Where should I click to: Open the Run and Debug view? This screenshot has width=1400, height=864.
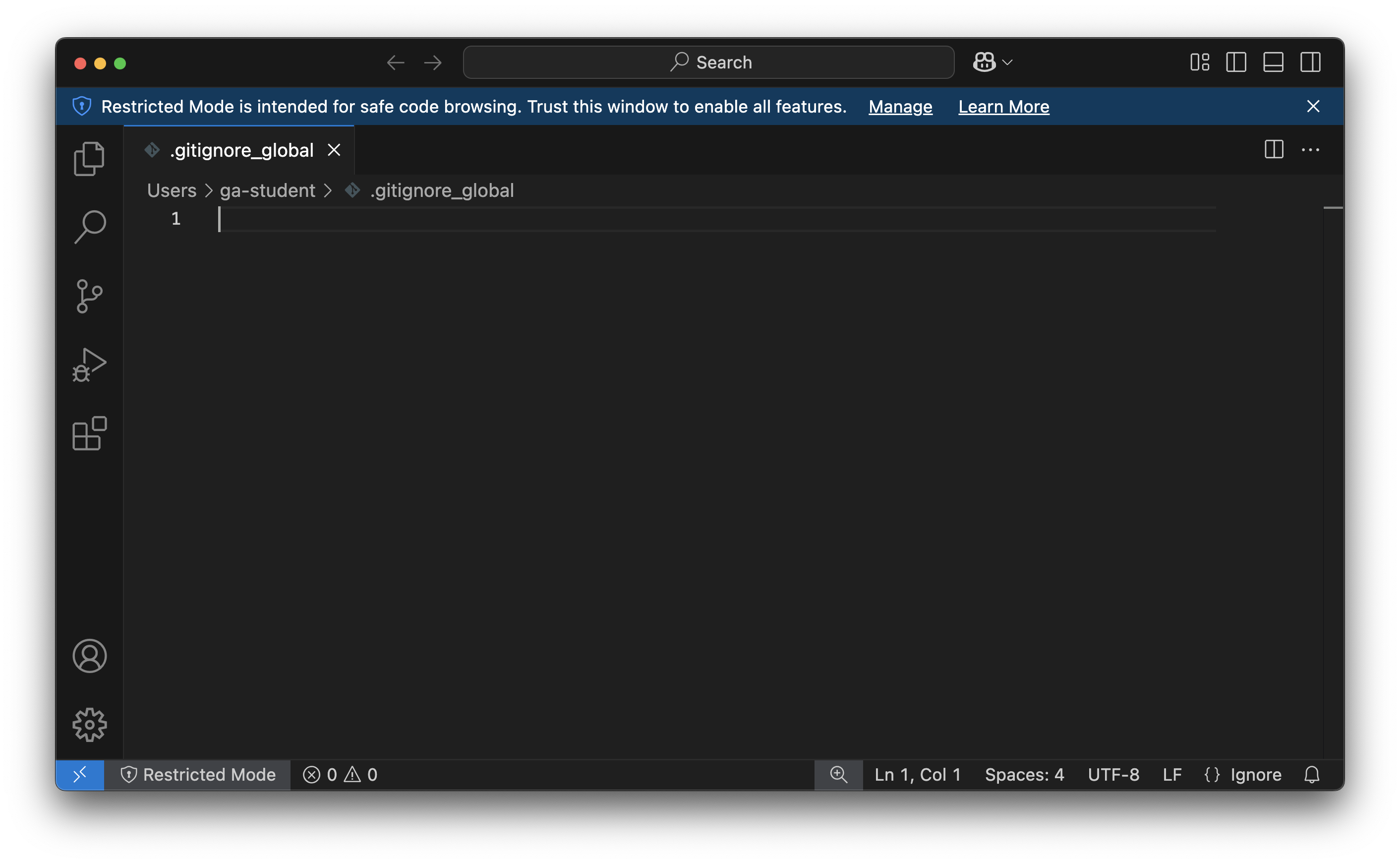pos(90,365)
